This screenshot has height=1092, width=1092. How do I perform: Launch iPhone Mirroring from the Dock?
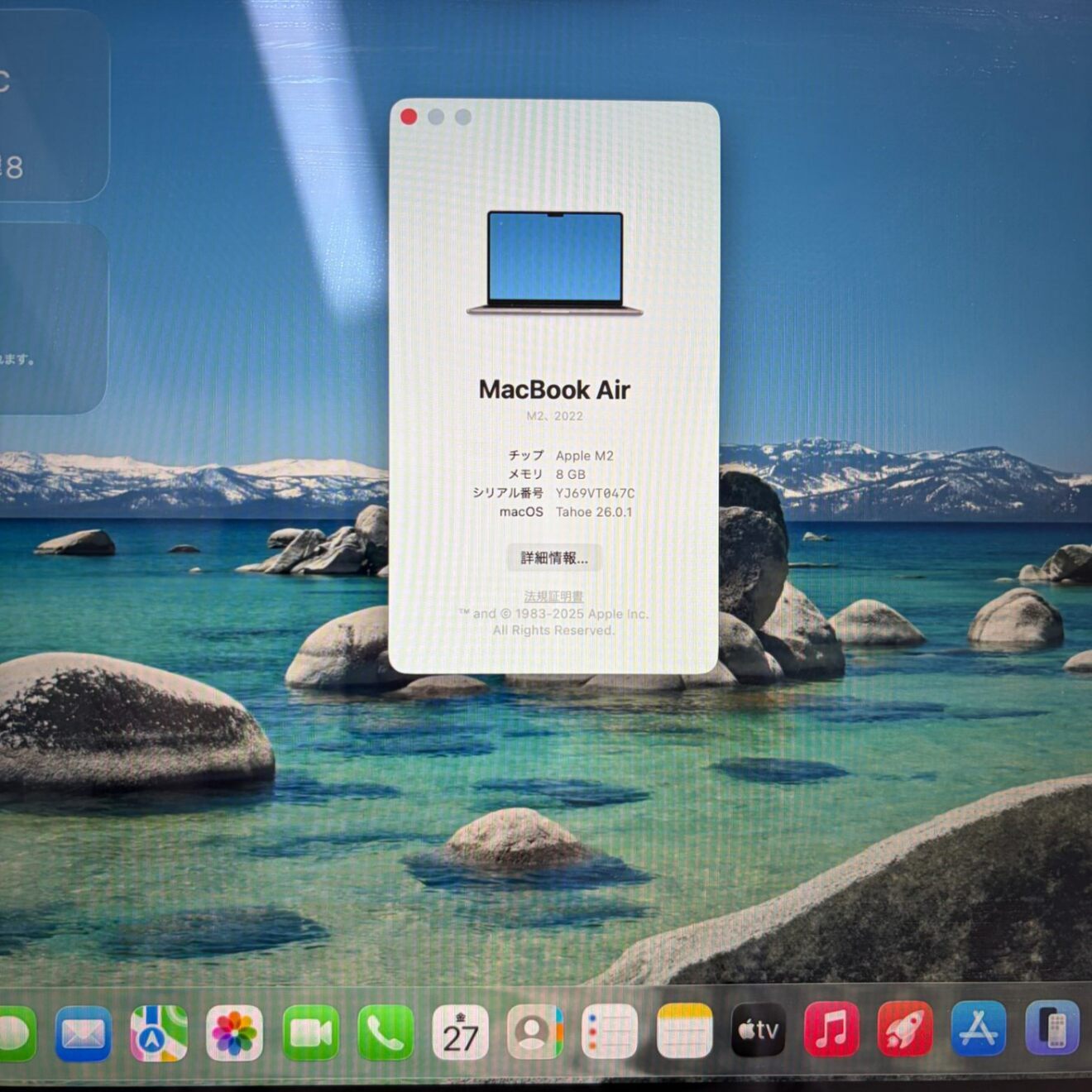point(1052,1028)
